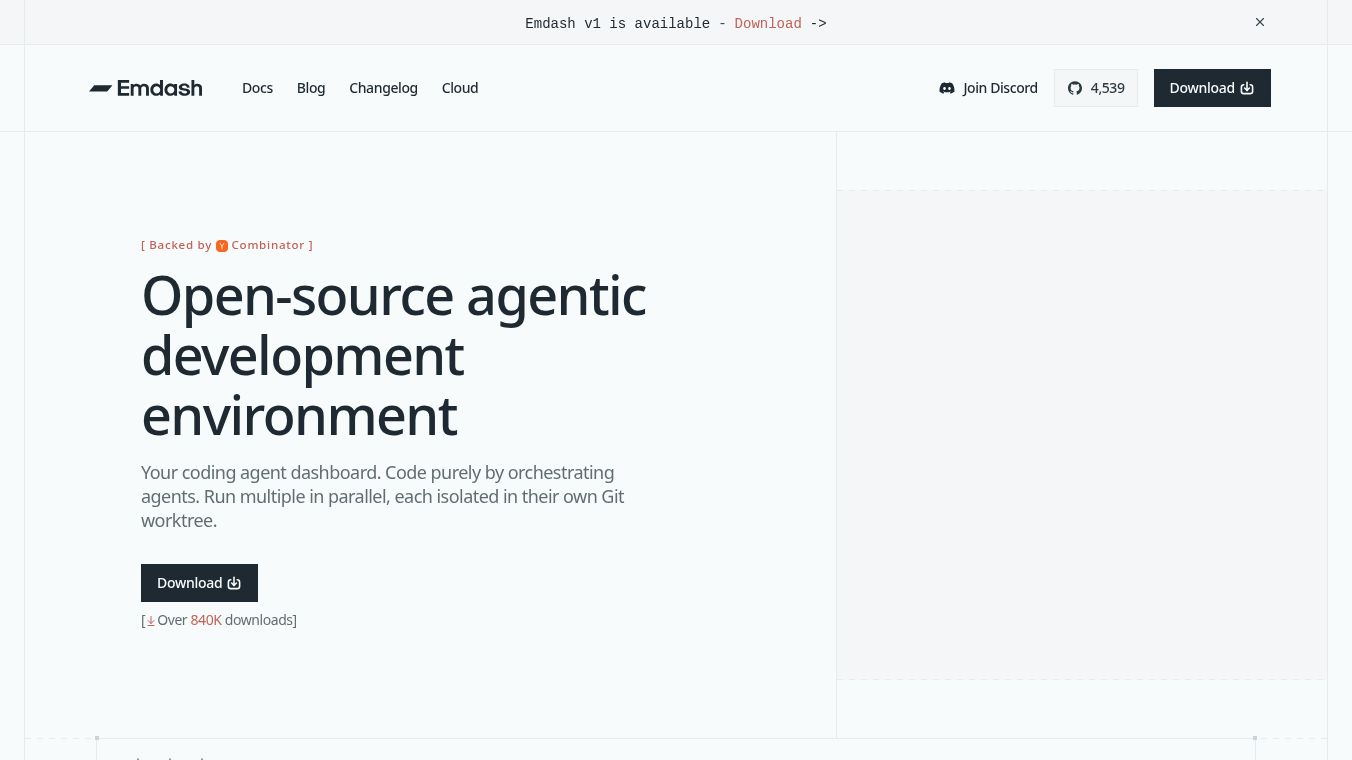Click the 'Your coding agent dashboard' description paragraph
This screenshot has height=760, width=1352.
(383, 496)
